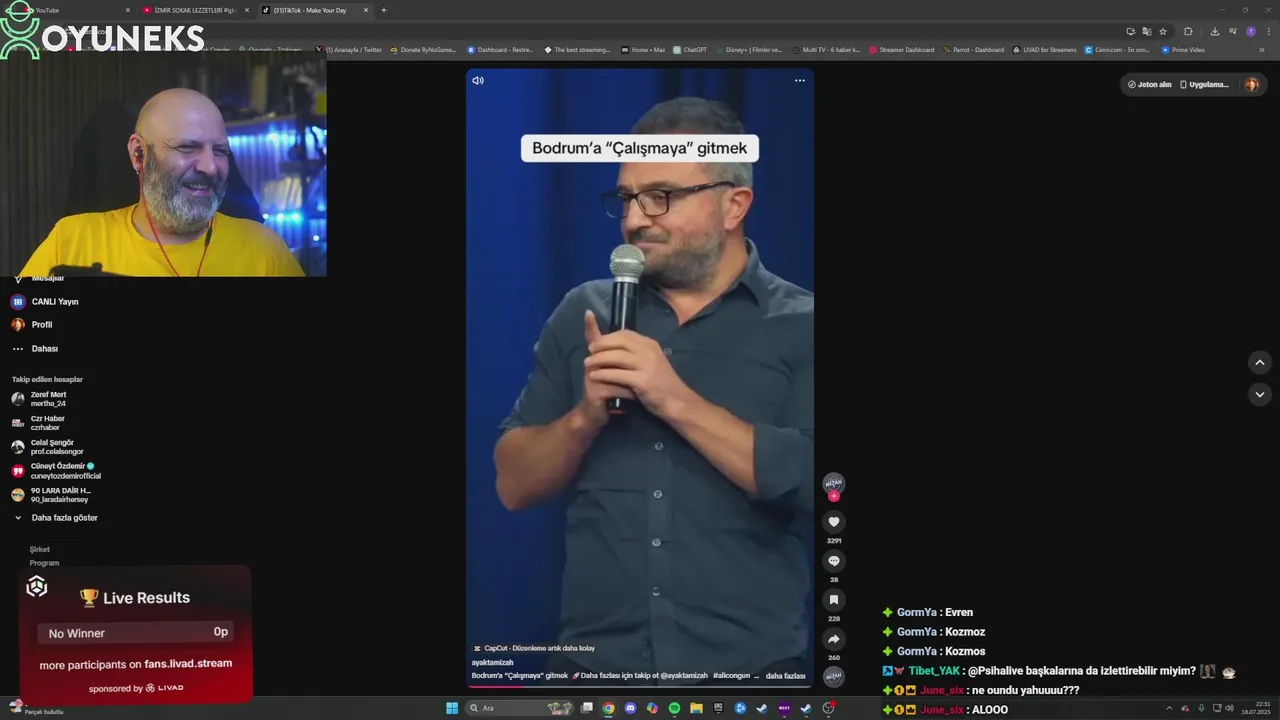Open followed account 90 LARA DAİR H...
1280x720 pixels.
click(50, 495)
